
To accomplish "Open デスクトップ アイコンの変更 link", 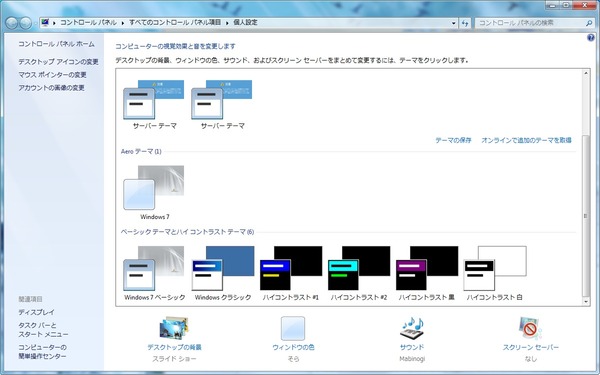I will [x=58, y=62].
